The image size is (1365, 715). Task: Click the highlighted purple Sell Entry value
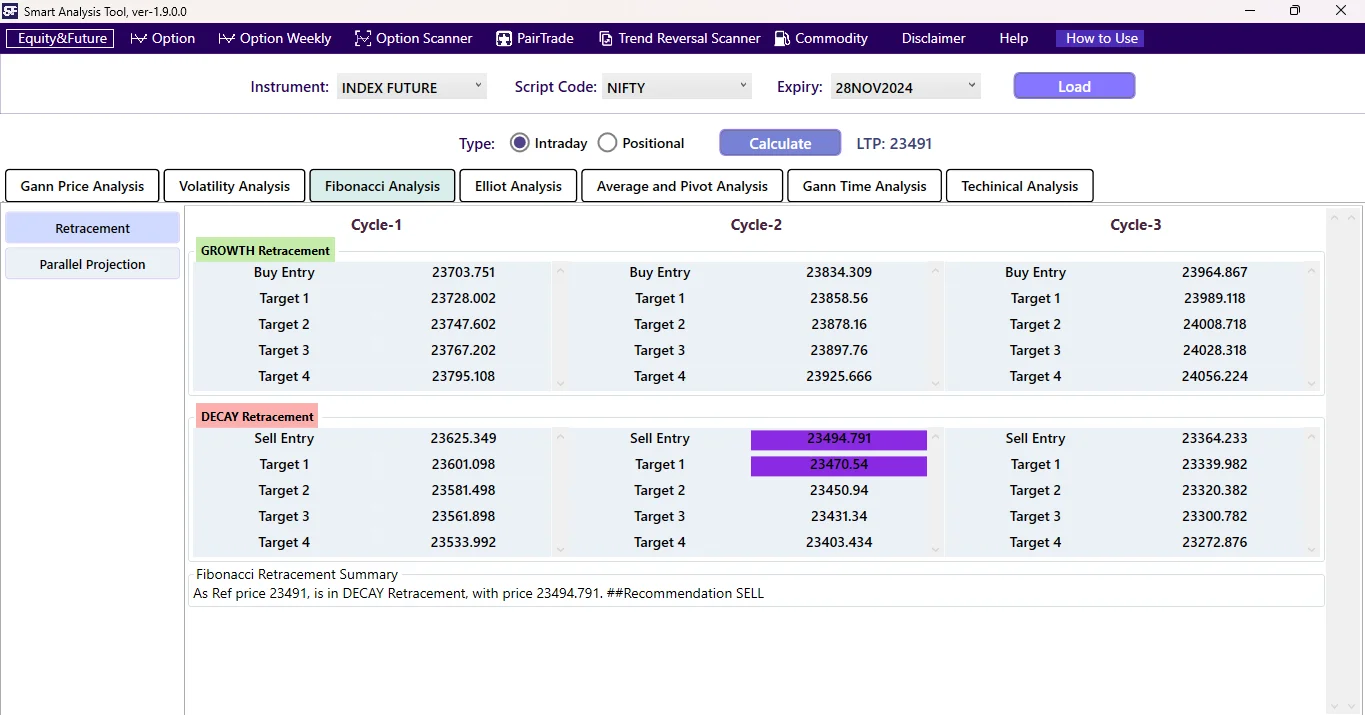tap(838, 438)
